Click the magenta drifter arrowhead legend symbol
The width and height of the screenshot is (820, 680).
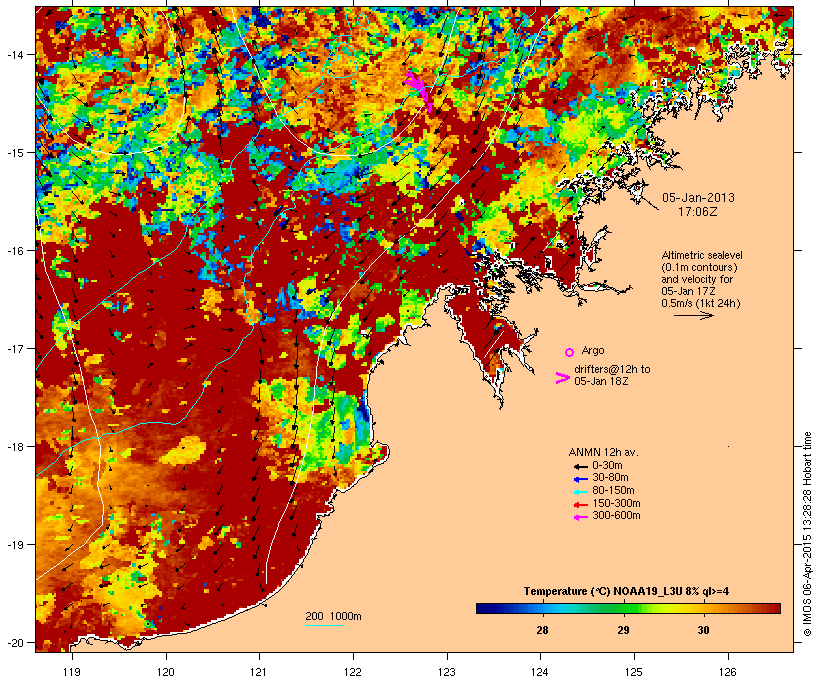pyautogui.click(x=562, y=378)
